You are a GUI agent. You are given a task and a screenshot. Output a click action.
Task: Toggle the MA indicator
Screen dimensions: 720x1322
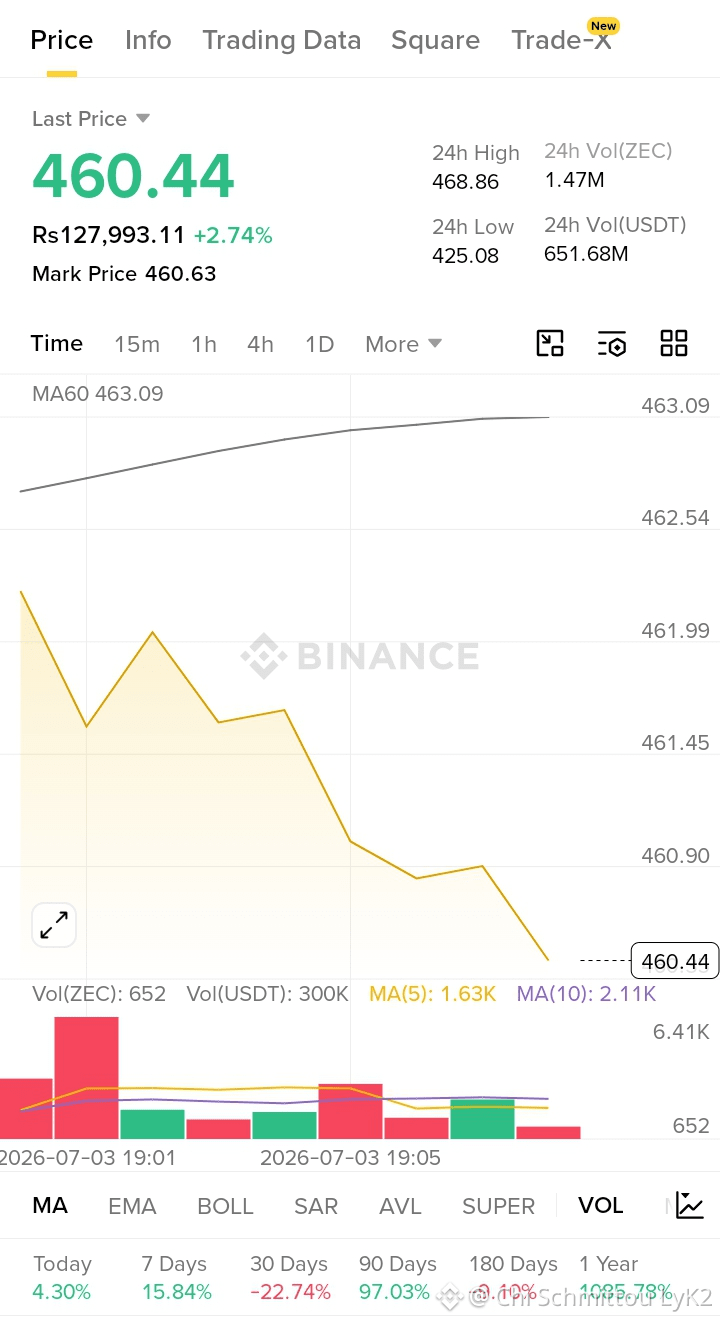[50, 1205]
